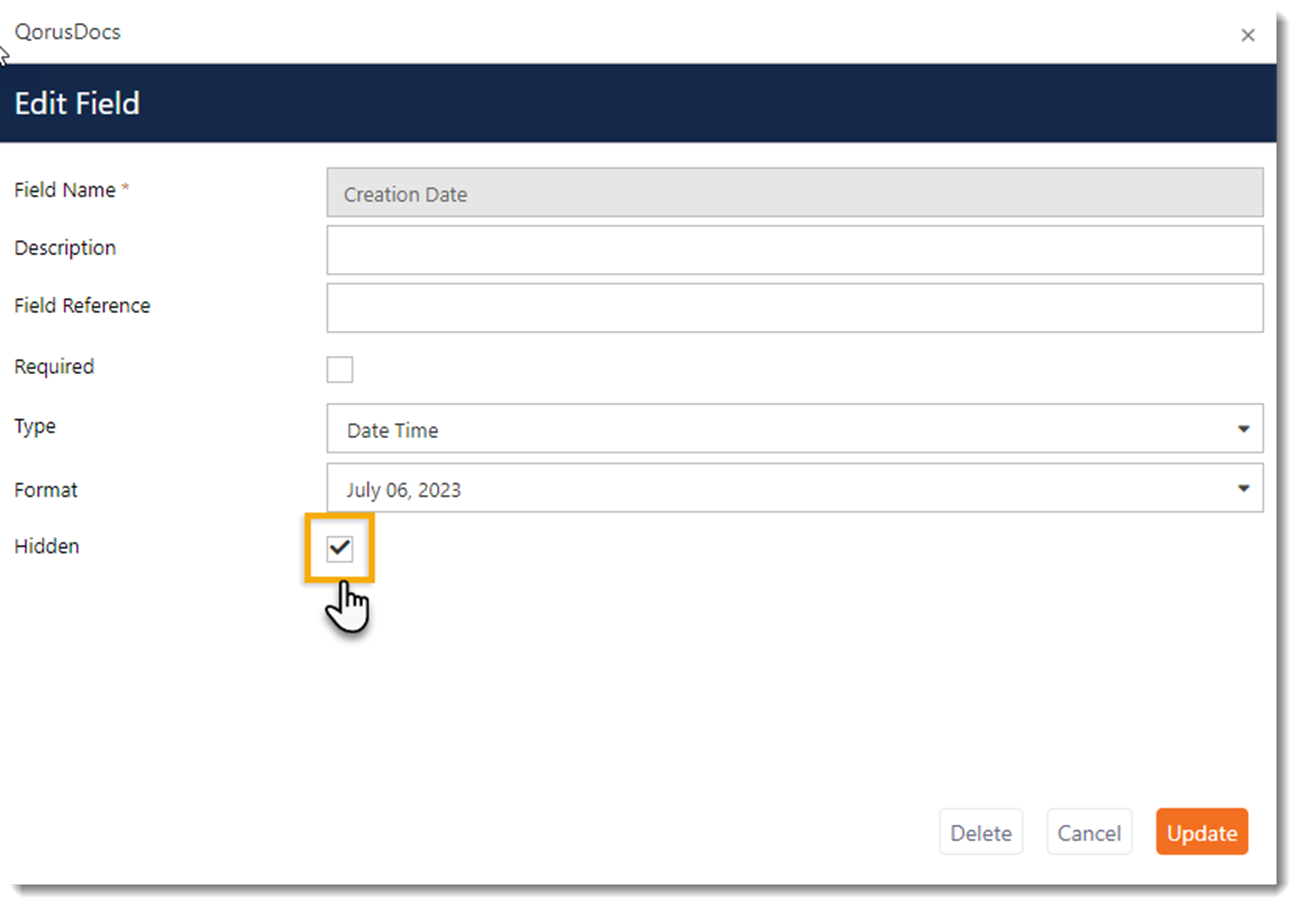
Task: Expand the Format dropdown showing July 06, 2023
Action: [x=794, y=489]
